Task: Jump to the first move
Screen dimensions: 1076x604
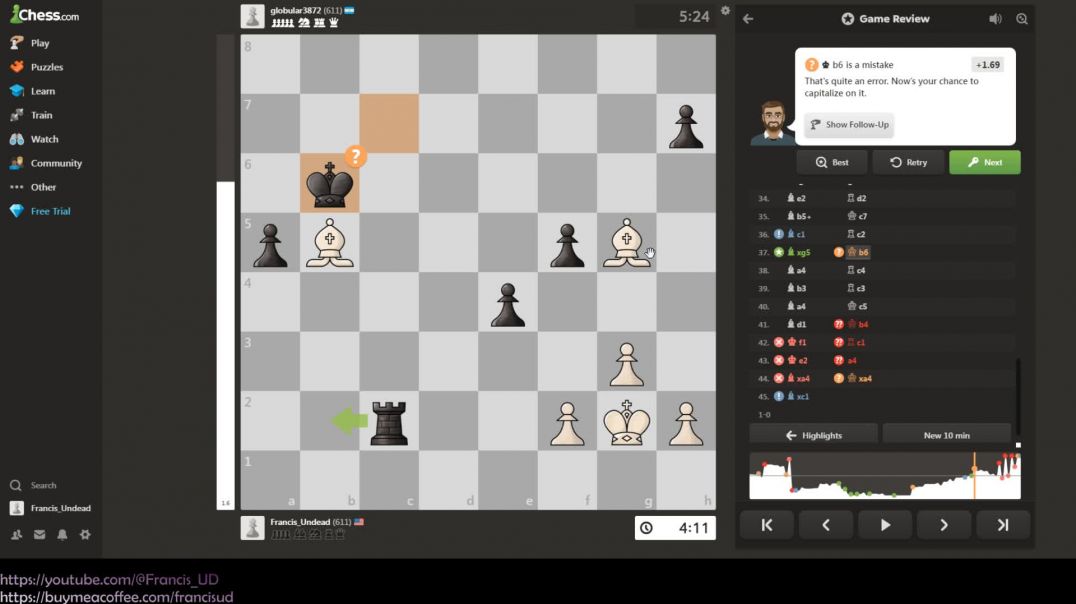Action: (767, 525)
